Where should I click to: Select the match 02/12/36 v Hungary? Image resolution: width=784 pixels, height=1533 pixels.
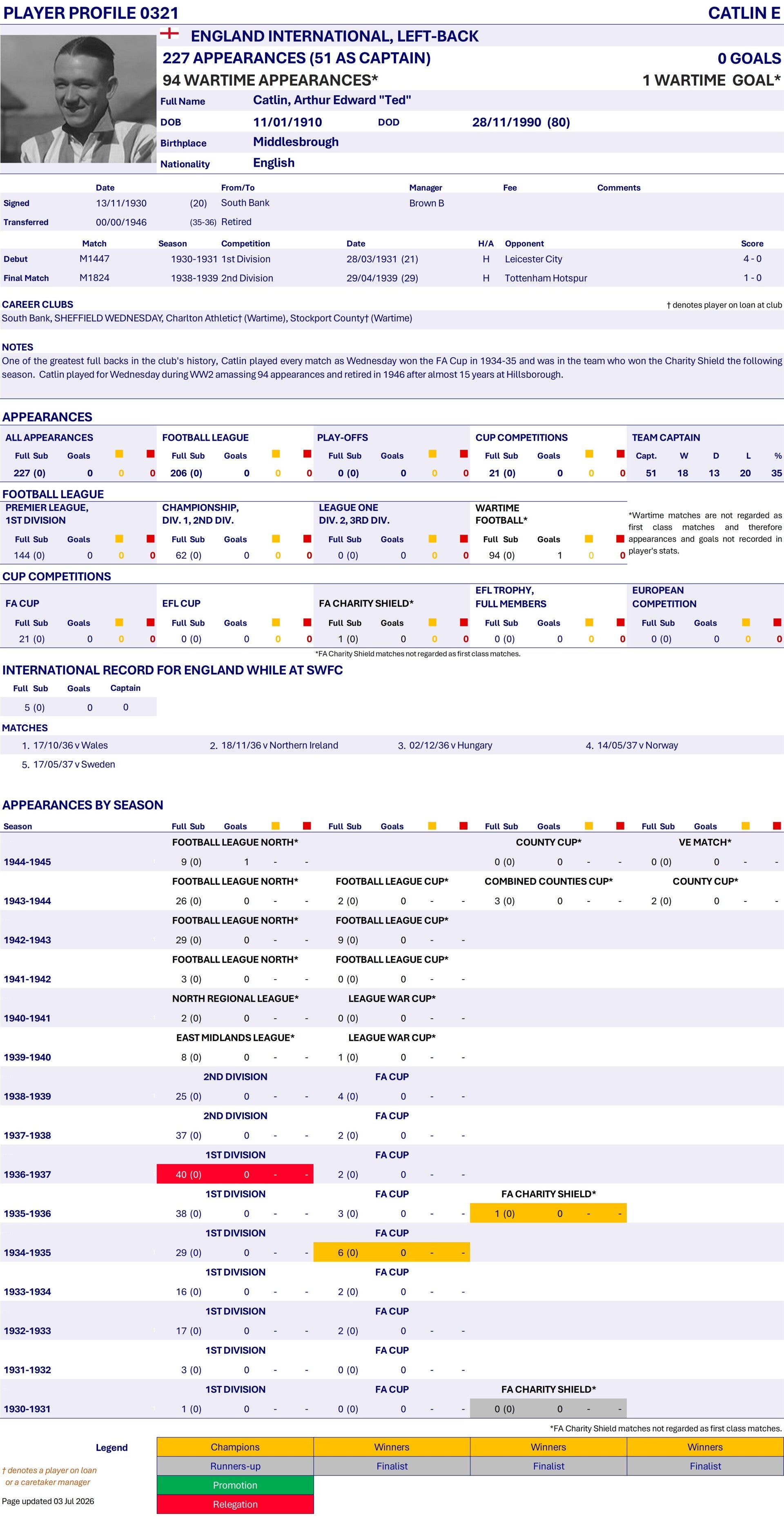click(x=450, y=745)
